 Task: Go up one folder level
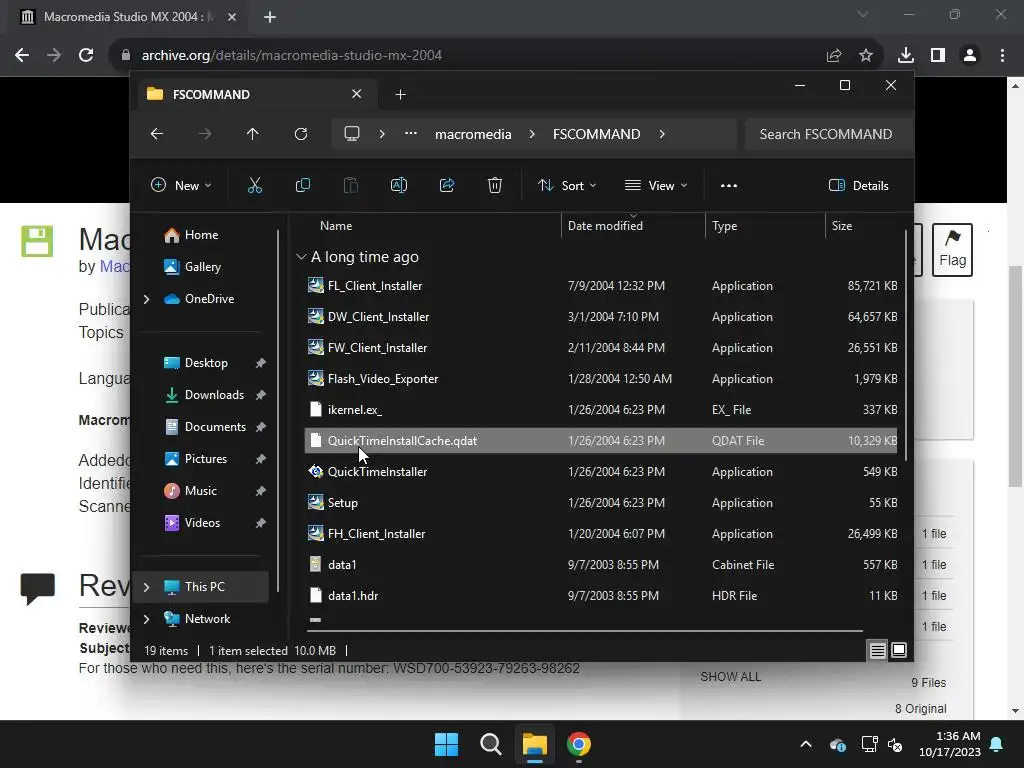253,134
